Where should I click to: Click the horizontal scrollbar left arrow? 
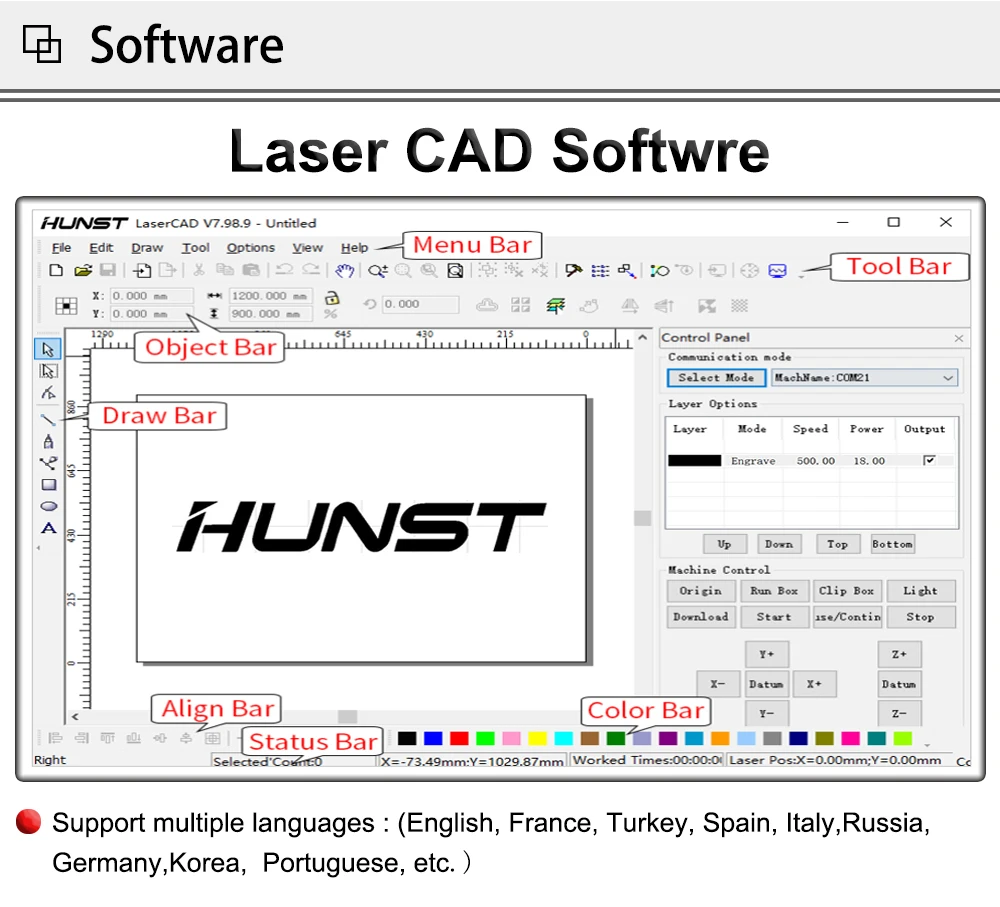[75, 717]
